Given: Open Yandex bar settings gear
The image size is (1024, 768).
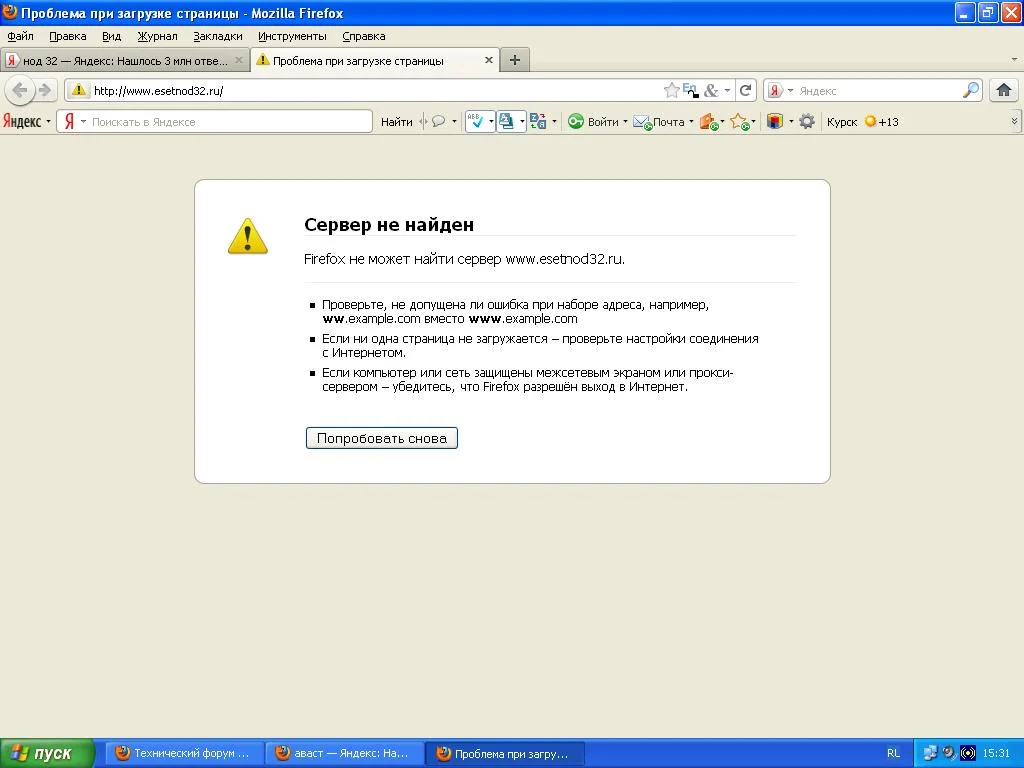Looking at the screenshot, I should coord(807,121).
